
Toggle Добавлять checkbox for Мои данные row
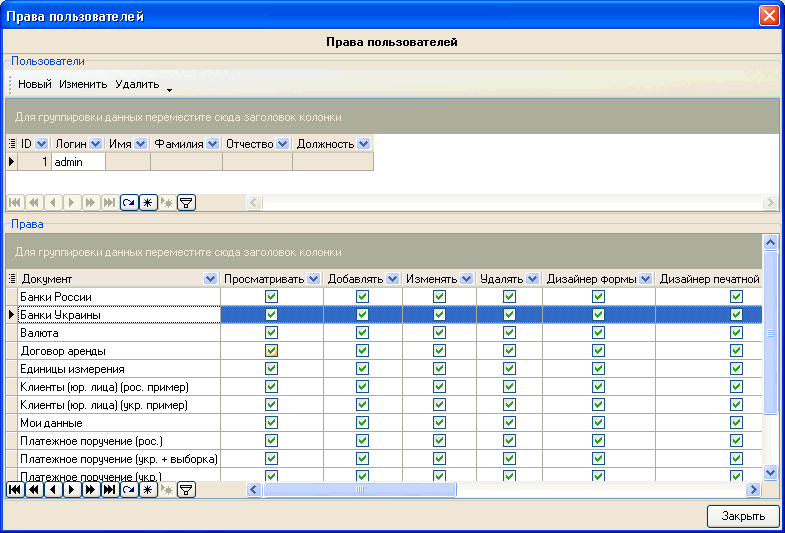click(362, 423)
